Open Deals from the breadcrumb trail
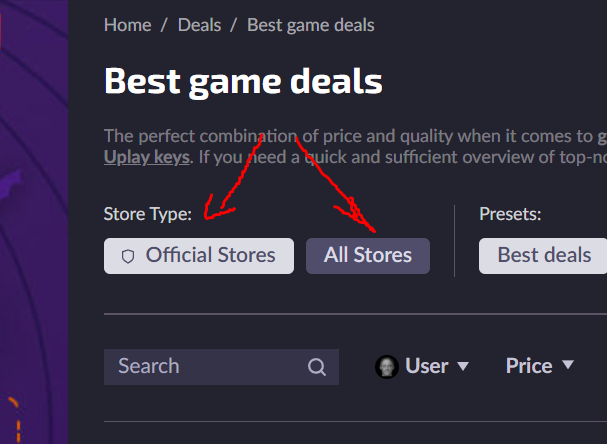 (x=199, y=24)
